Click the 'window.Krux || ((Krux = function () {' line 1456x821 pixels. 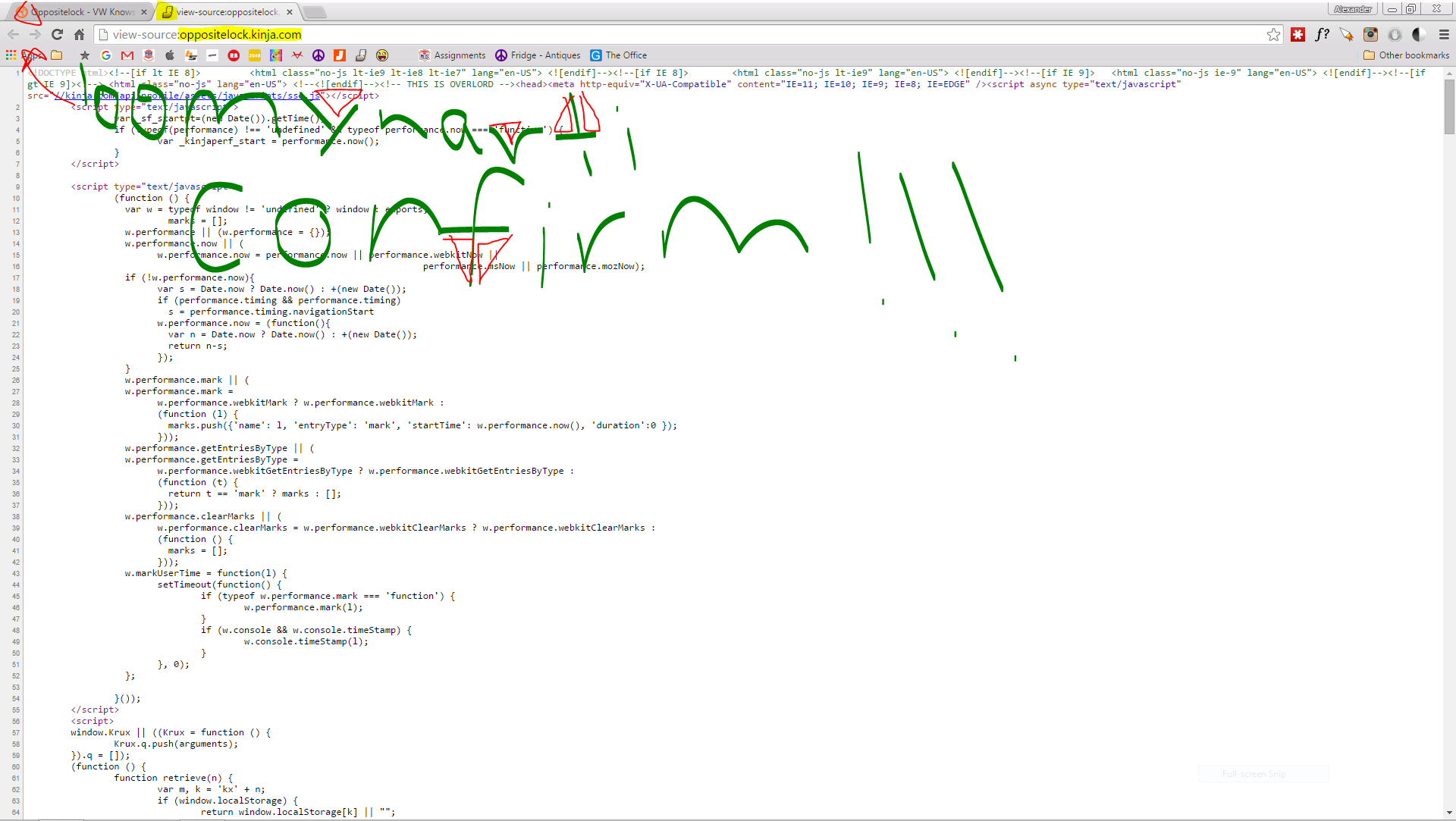(171, 732)
